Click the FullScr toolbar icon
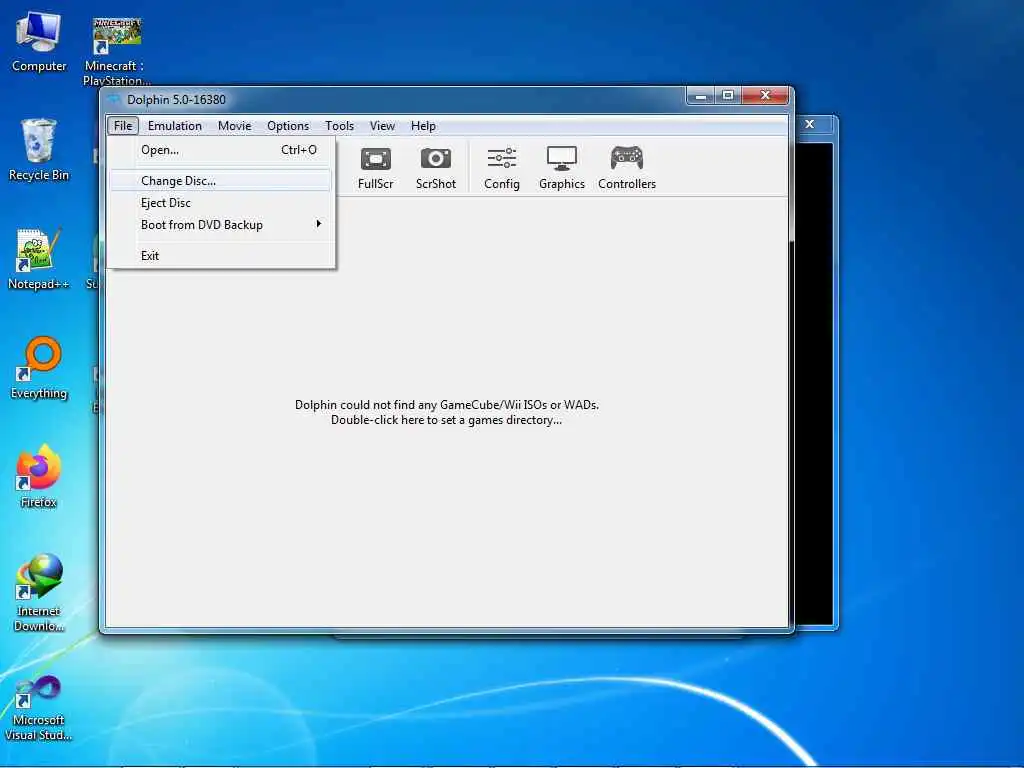 pos(376,168)
